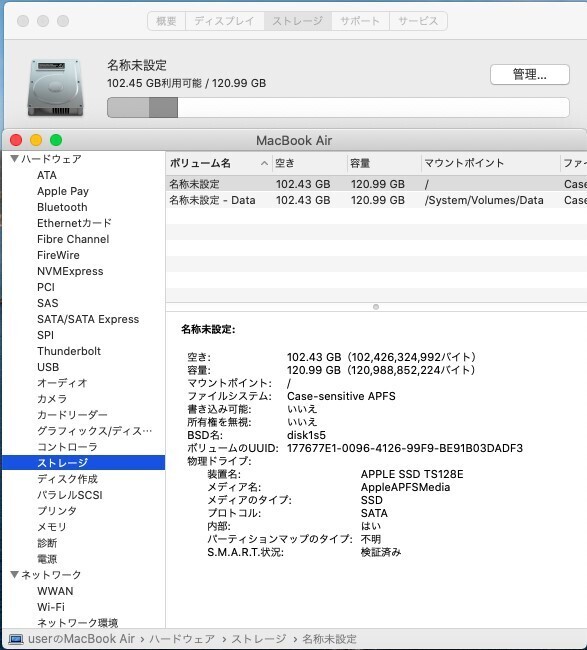Select カメラ in the sidebar
587x650 pixels.
(52, 399)
